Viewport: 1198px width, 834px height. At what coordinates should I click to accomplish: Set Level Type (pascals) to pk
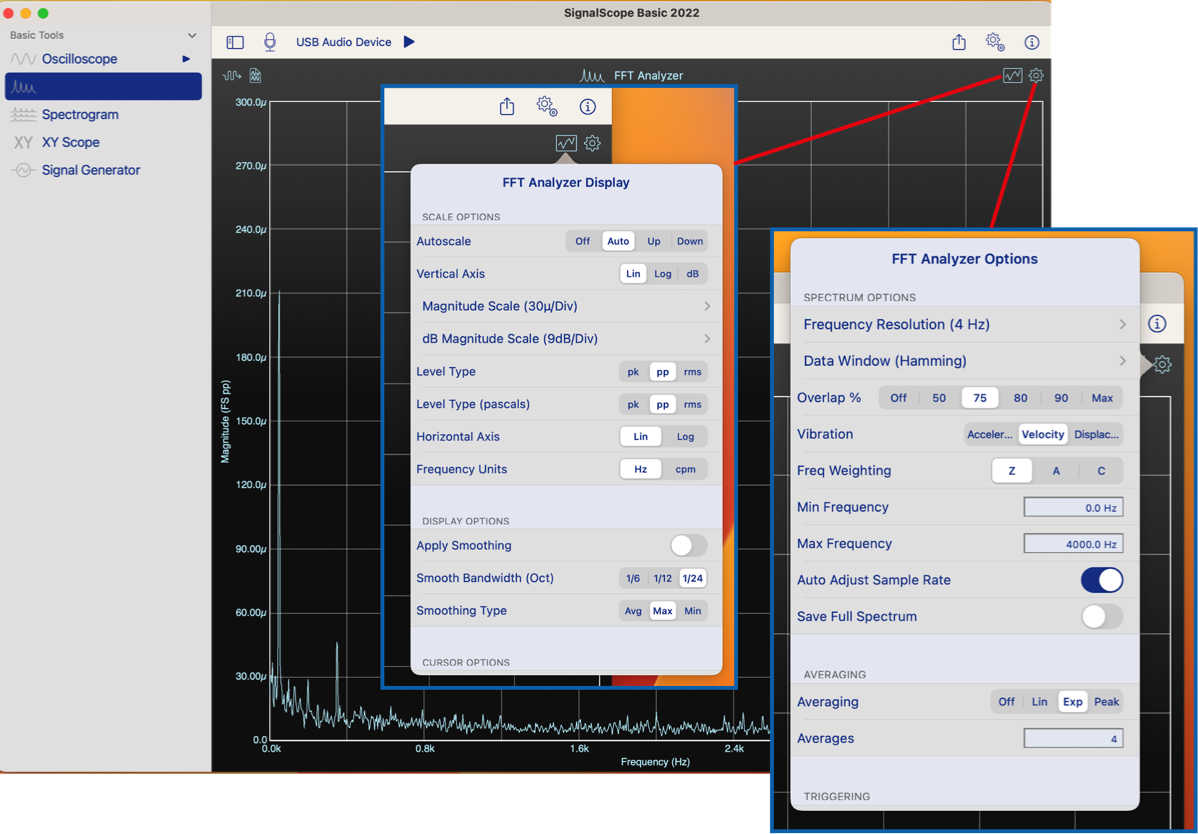point(633,405)
